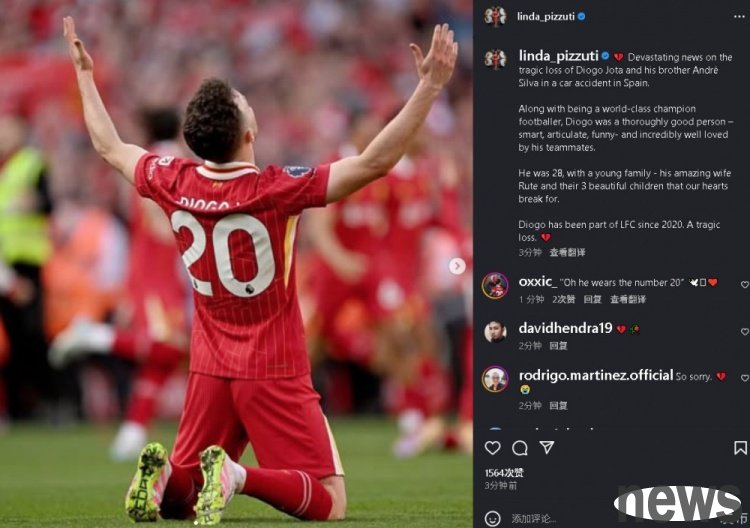This screenshot has height=528, width=750.
Task: Share post via paper plane icon
Action: click(x=547, y=447)
